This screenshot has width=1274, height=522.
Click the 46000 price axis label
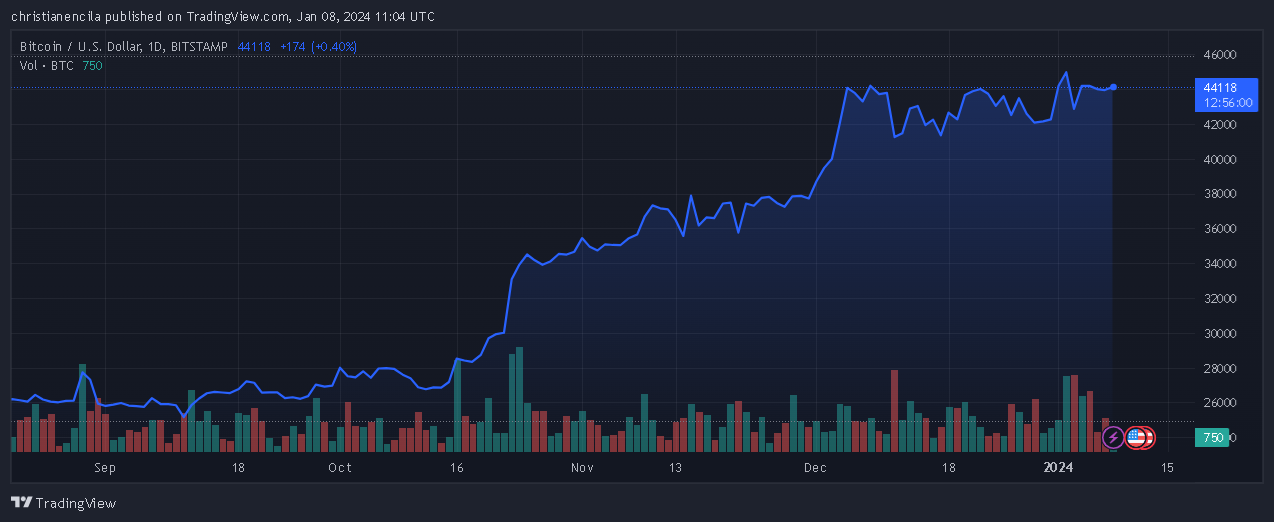click(1219, 55)
